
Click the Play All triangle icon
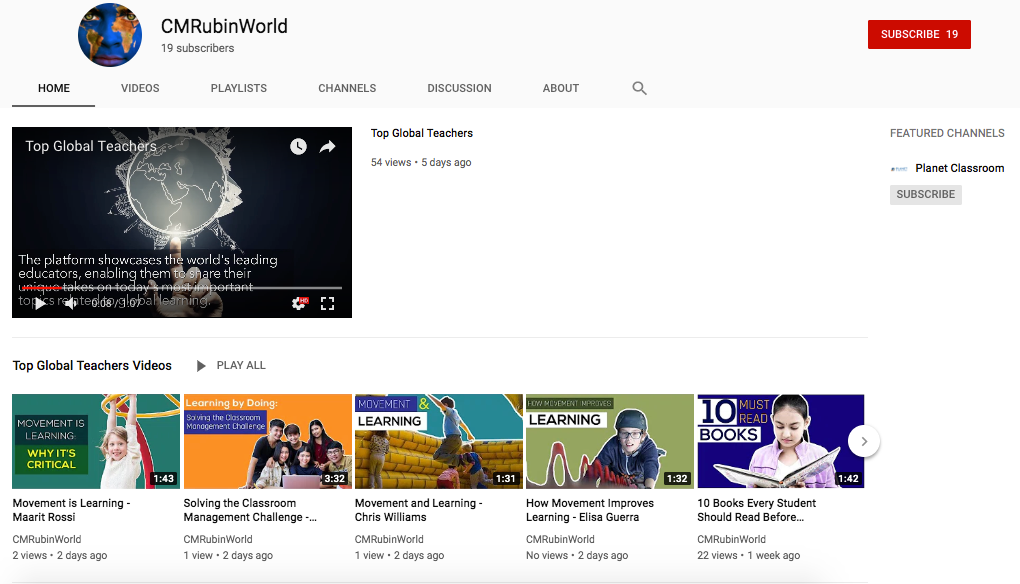point(201,366)
